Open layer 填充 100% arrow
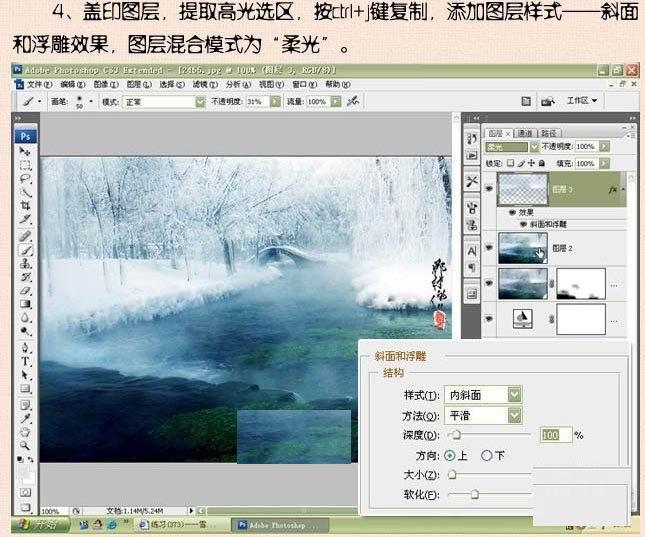The width and height of the screenshot is (645, 537). pos(604,163)
